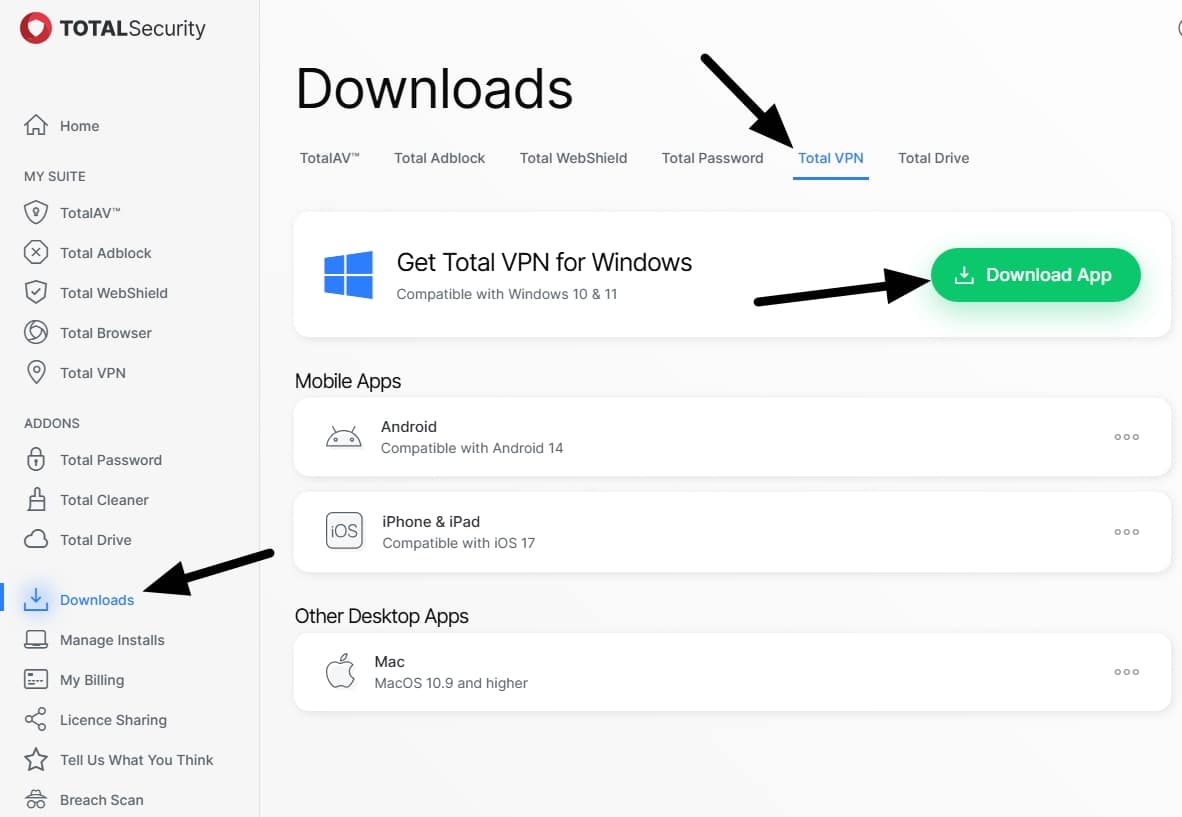The image size is (1182, 817).
Task: Open TotalAV from My Suite
Action: click(90, 213)
